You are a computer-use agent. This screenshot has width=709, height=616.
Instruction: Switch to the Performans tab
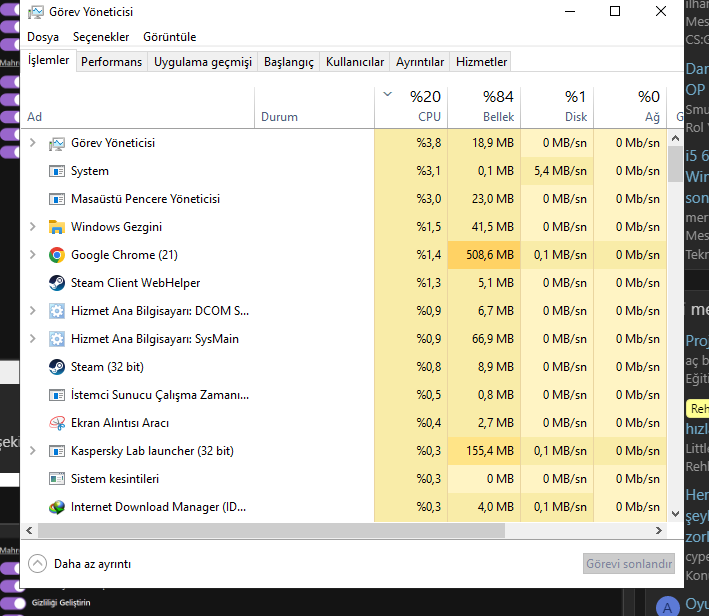coord(111,62)
